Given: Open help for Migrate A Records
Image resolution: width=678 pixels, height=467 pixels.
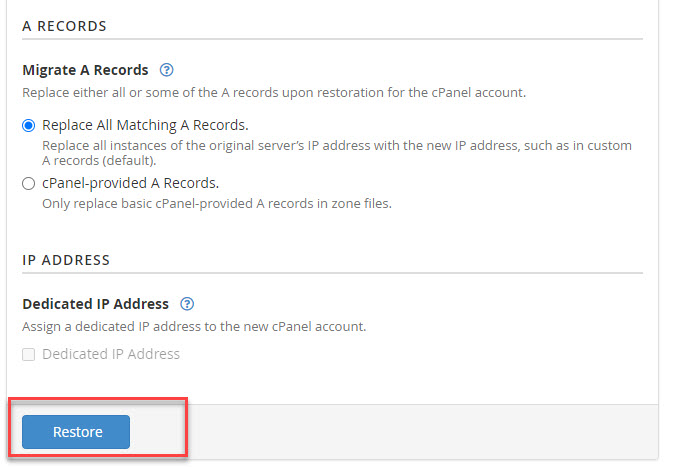Looking at the screenshot, I should (167, 70).
